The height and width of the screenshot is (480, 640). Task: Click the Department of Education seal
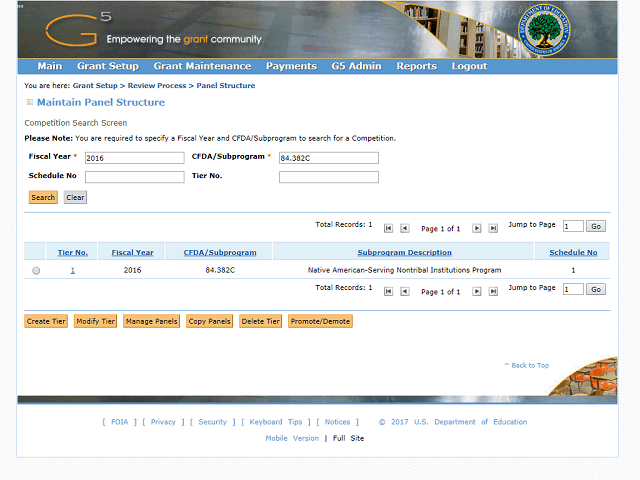544,30
